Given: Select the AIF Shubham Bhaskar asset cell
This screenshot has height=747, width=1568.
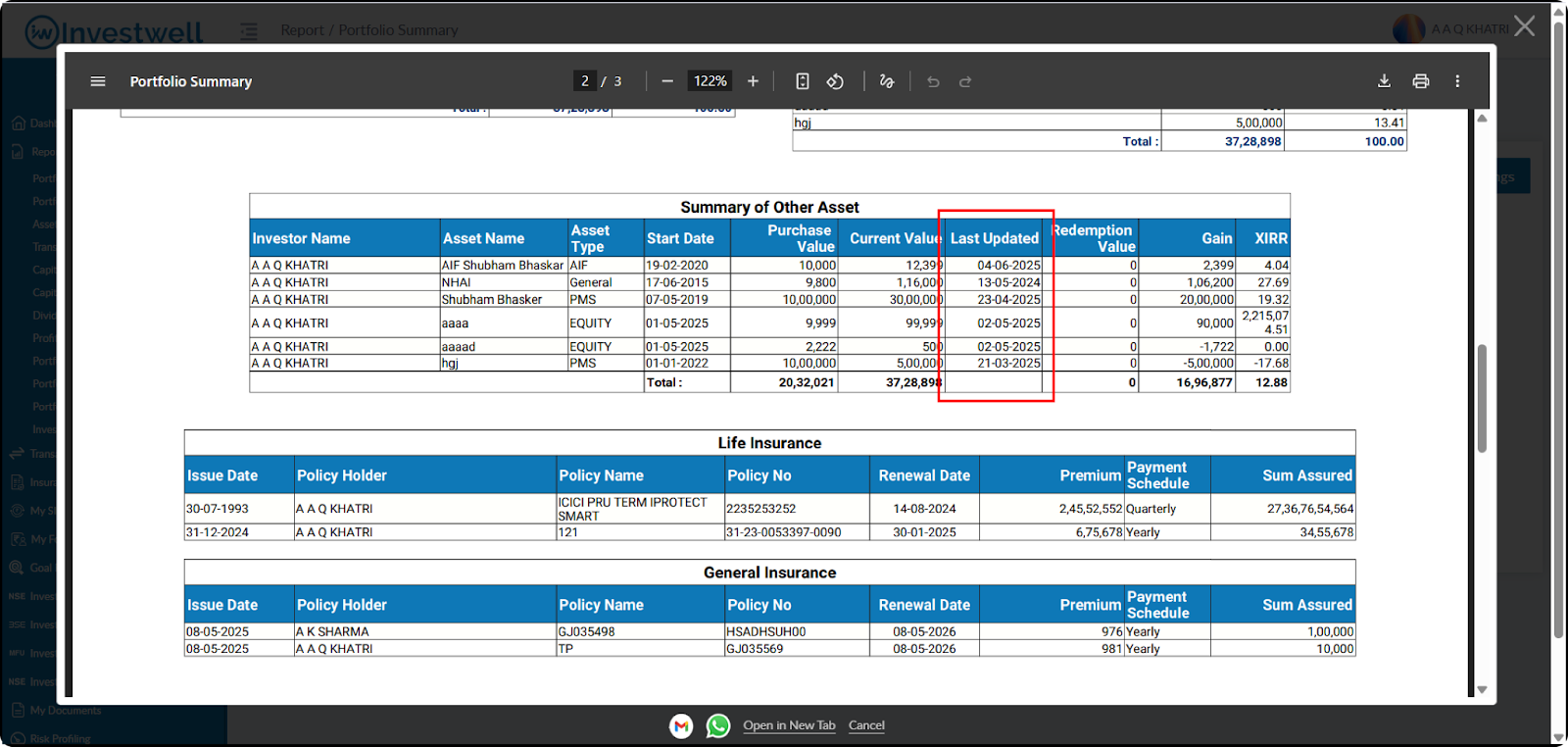Looking at the screenshot, I should pyautogui.click(x=503, y=265).
